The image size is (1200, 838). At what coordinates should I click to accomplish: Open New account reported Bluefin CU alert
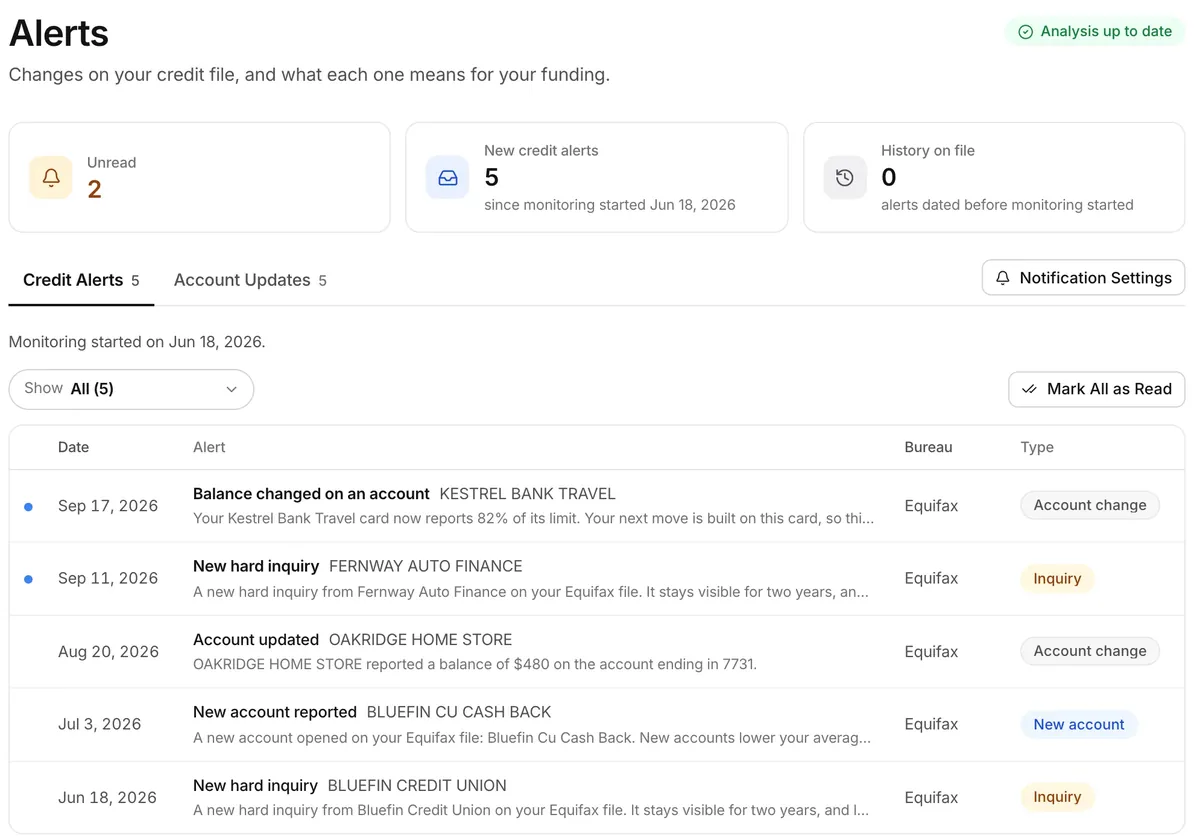[597, 724]
